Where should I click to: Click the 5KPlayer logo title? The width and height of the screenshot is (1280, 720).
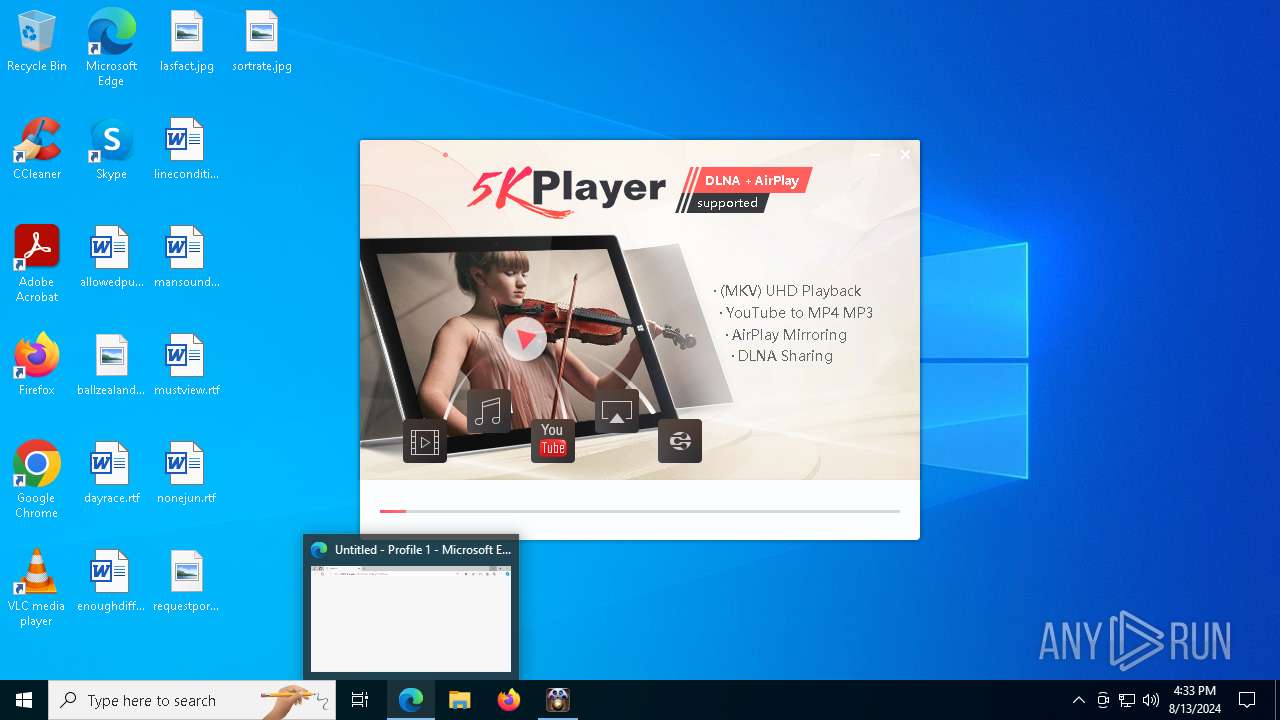566,190
